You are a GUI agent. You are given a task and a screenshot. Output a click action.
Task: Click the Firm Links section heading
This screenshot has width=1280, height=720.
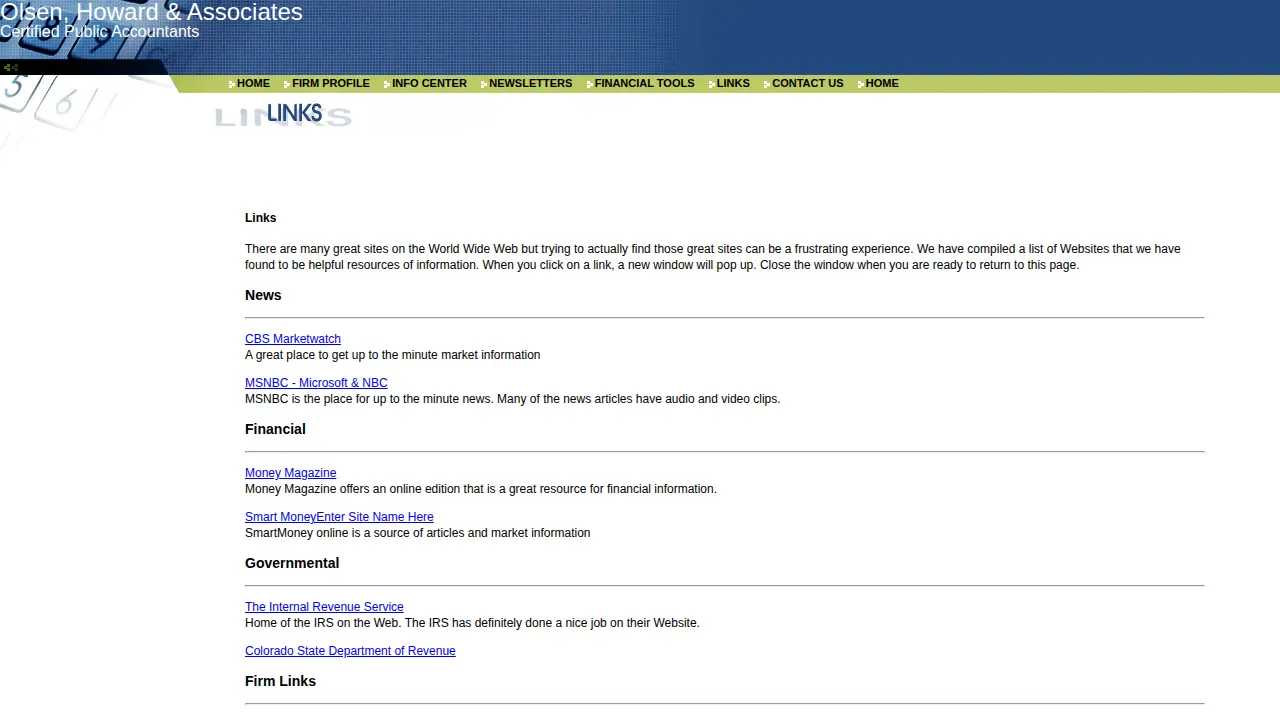(280, 681)
